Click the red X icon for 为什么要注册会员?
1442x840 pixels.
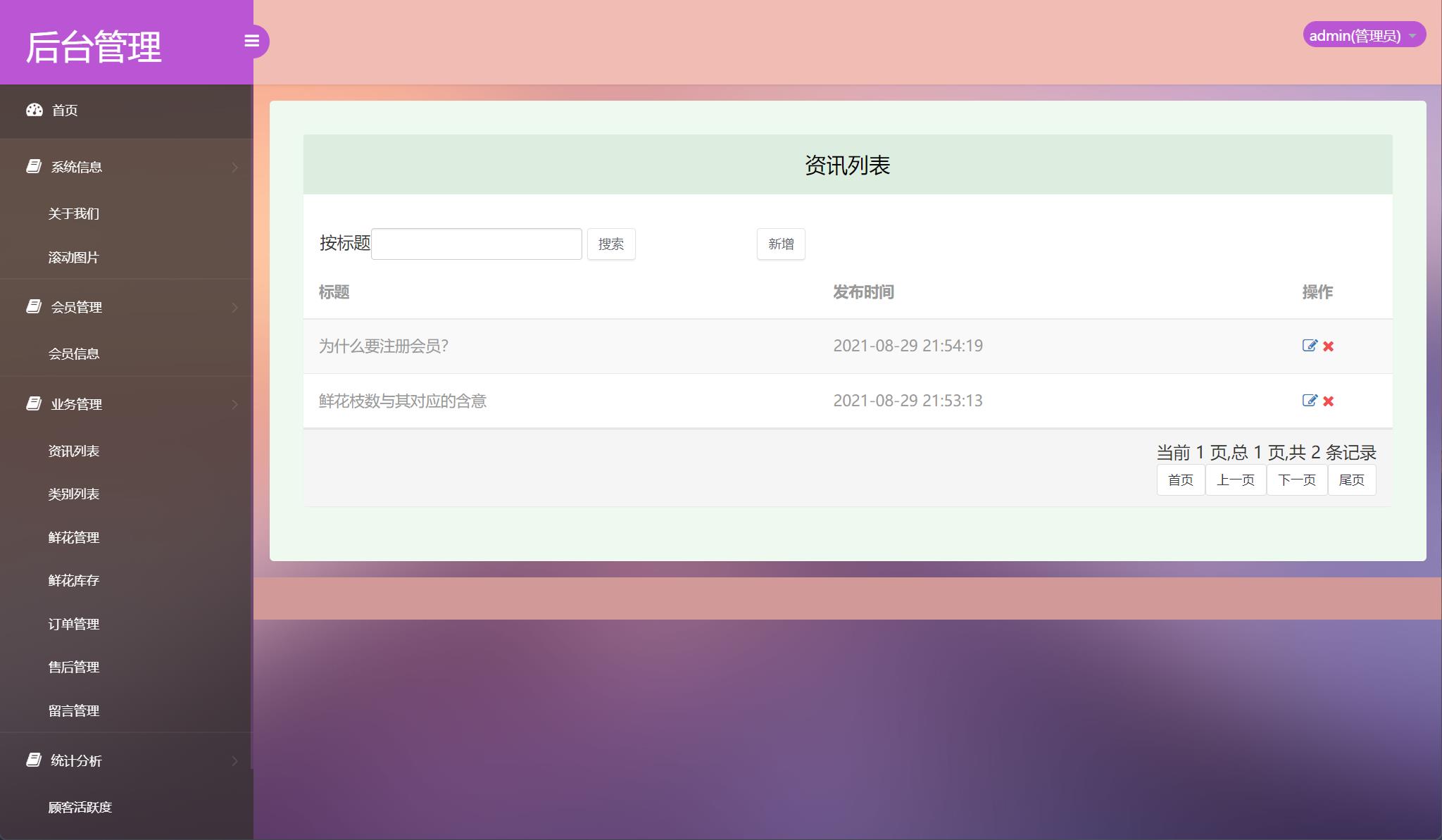[x=1327, y=346]
